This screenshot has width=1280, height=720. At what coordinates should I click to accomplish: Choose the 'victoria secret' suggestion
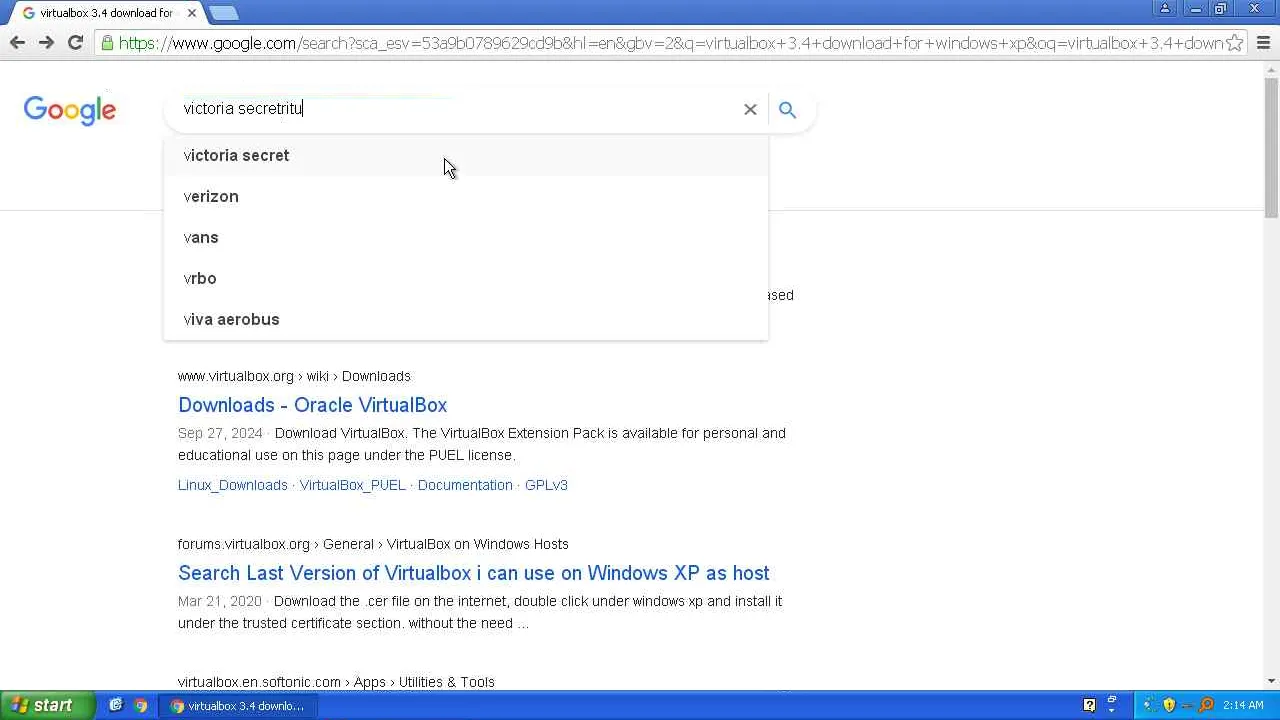tap(466, 155)
